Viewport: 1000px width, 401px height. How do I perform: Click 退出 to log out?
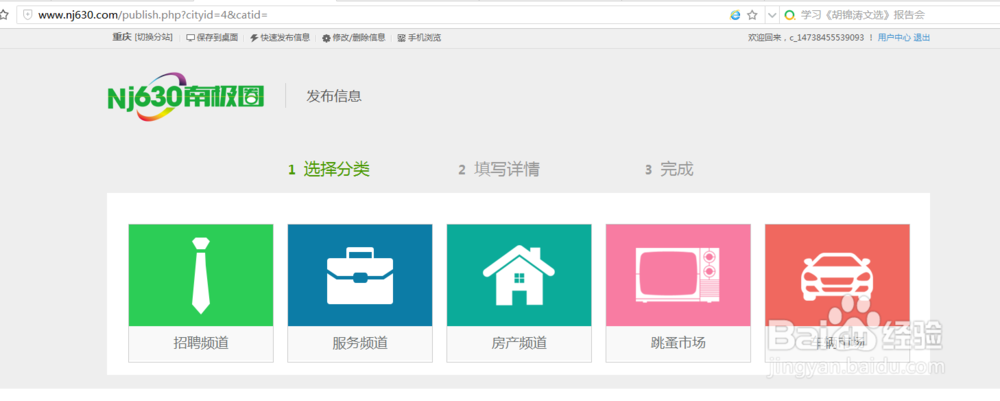[x=922, y=38]
